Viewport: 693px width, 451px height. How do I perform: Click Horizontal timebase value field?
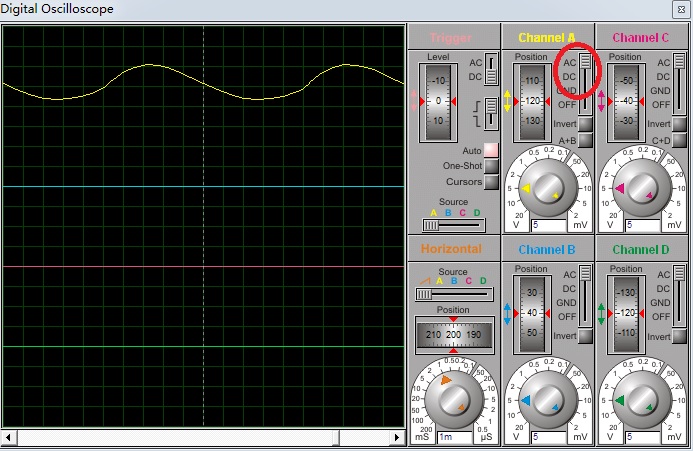tap(453, 437)
